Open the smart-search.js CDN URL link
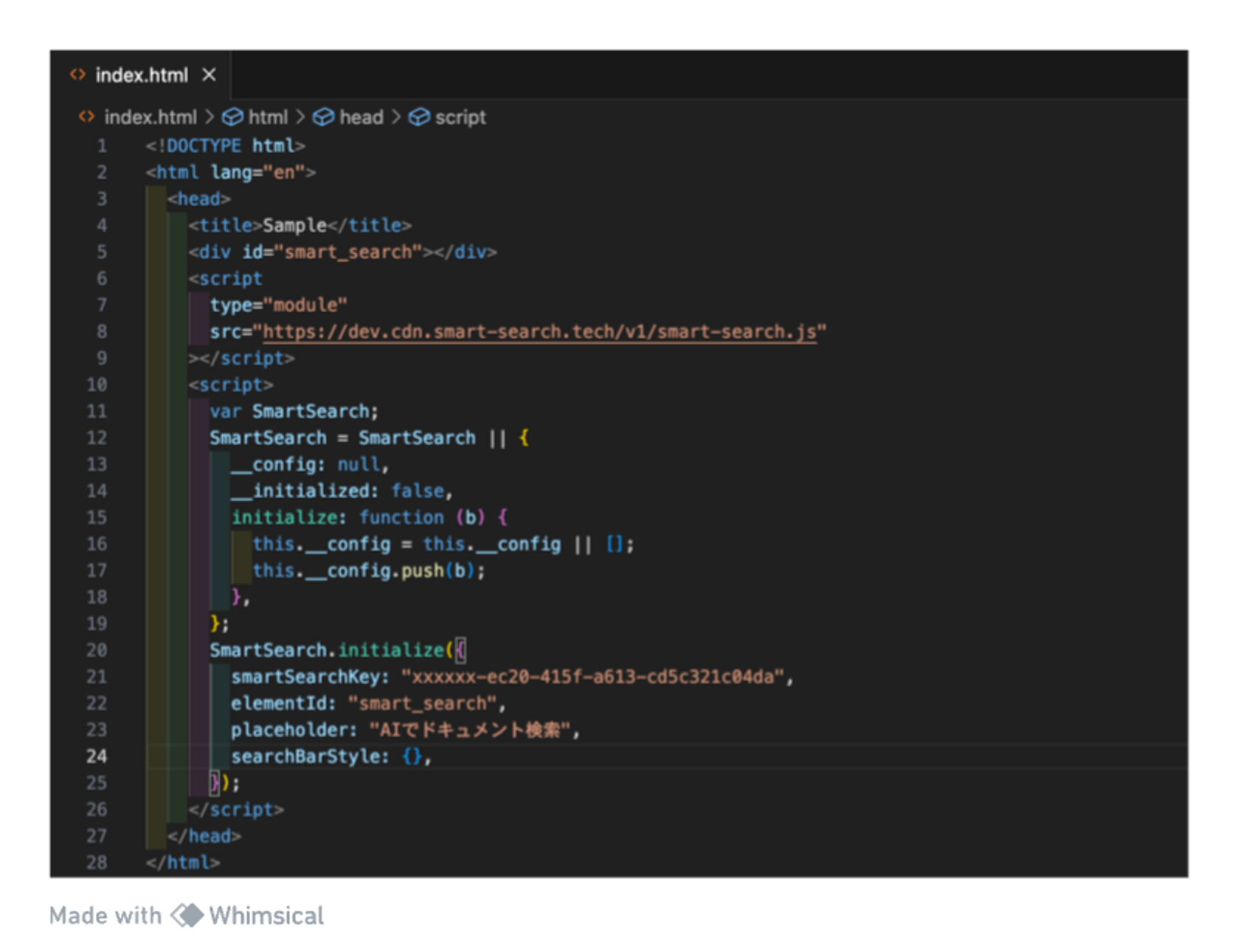Viewport: 1238px width, 952px height. pyautogui.click(x=539, y=332)
